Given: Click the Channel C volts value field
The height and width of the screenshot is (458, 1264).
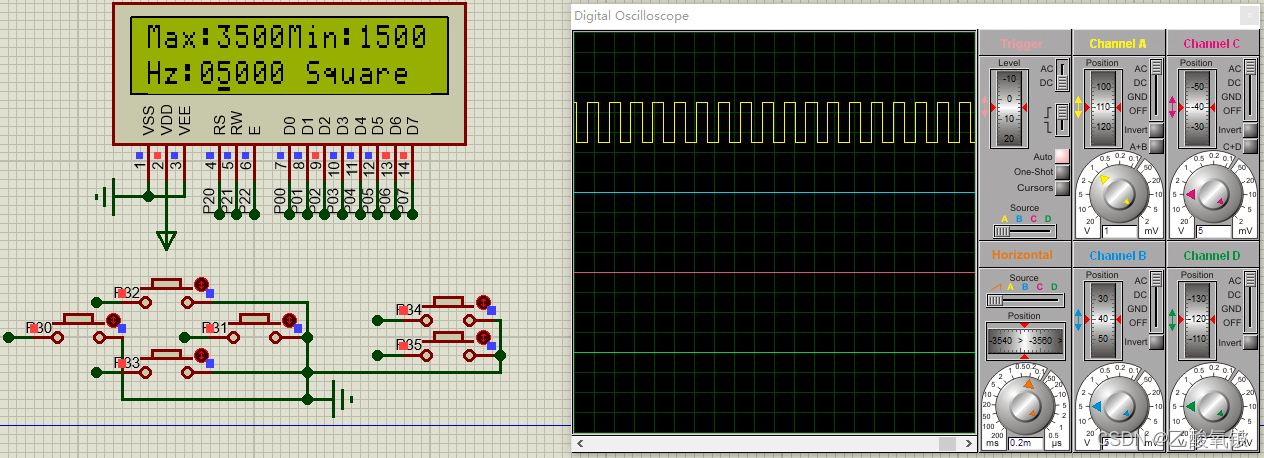Looking at the screenshot, I should pos(1213,231).
